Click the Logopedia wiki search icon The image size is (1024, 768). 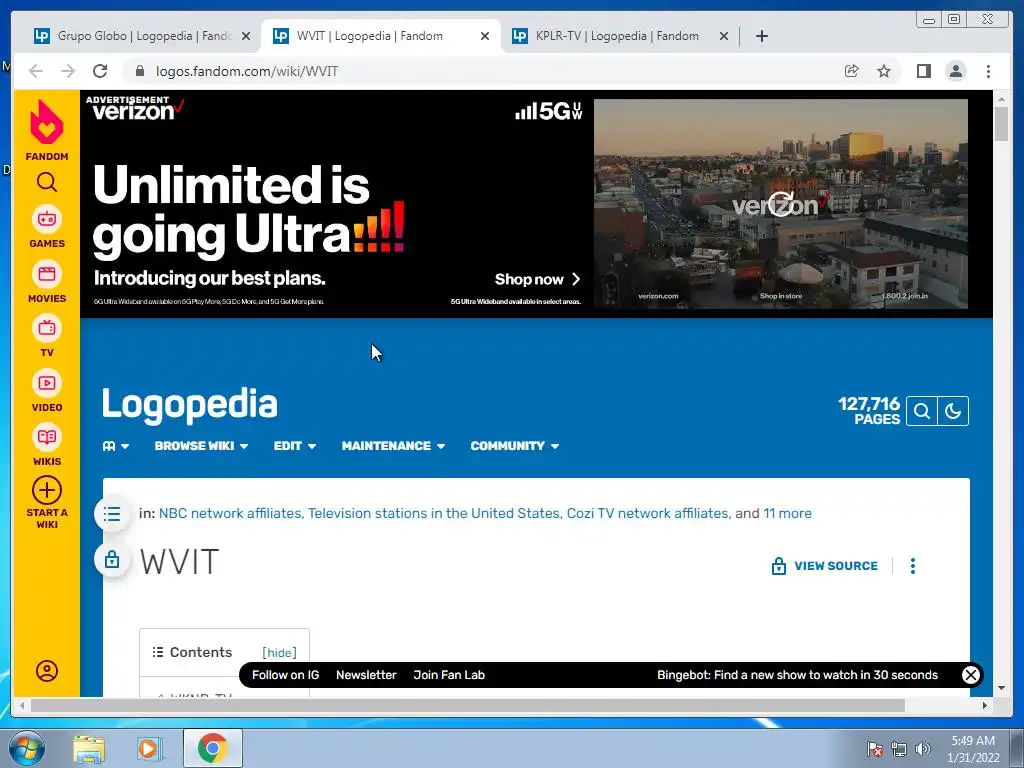(x=921, y=411)
